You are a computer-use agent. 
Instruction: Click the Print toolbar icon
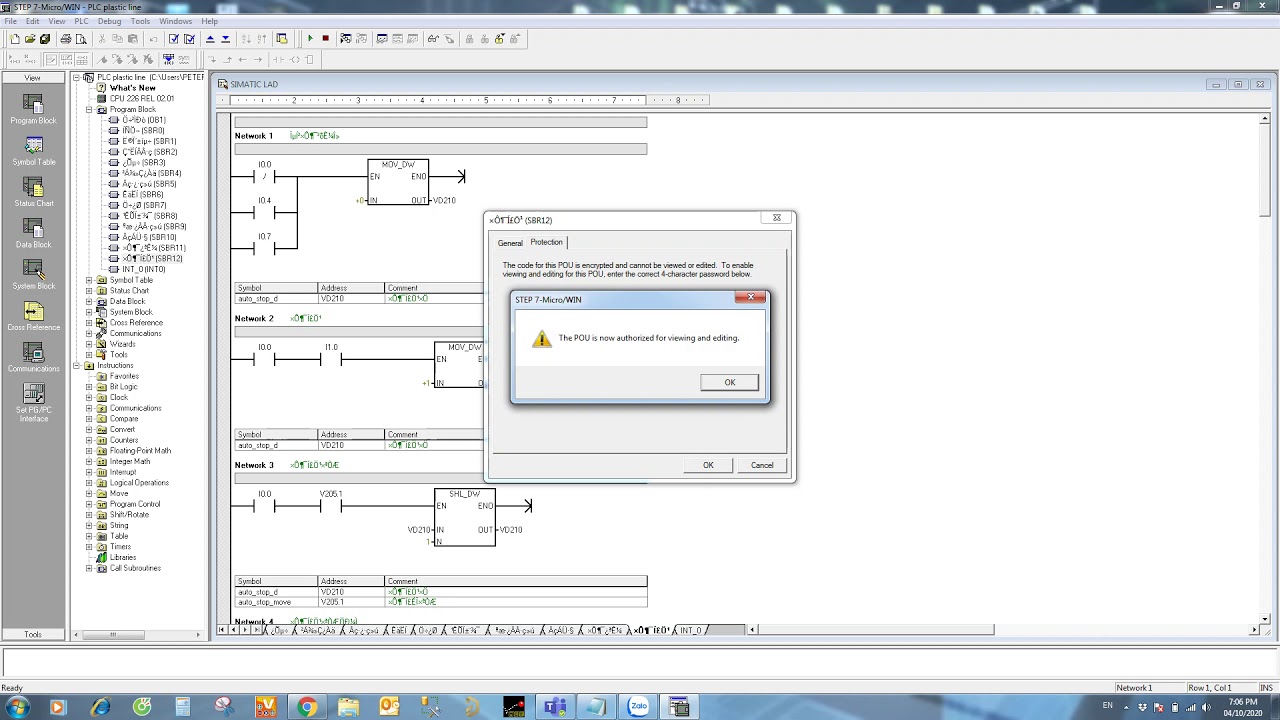tap(66, 39)
